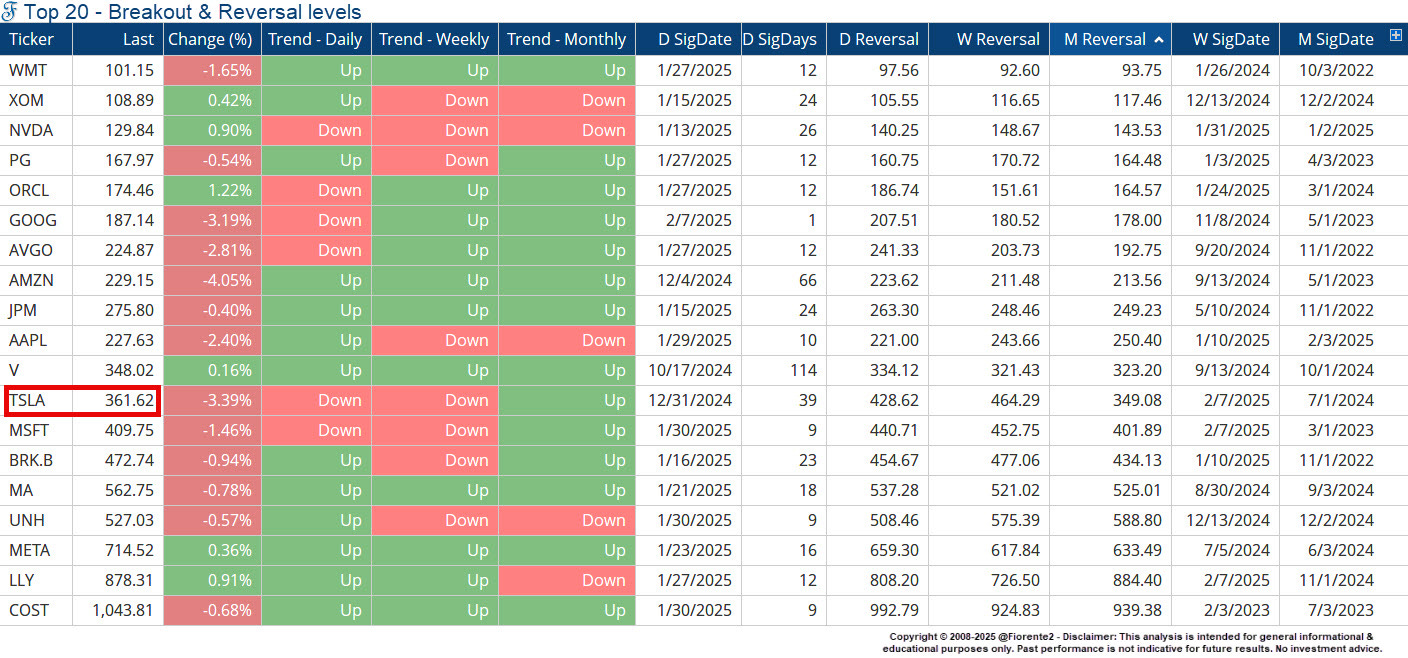Image resolution: width=1408 pixels, height=658 pixels.
Task: Select the MSFT ticker cell
Action: [x=36, y=430]
